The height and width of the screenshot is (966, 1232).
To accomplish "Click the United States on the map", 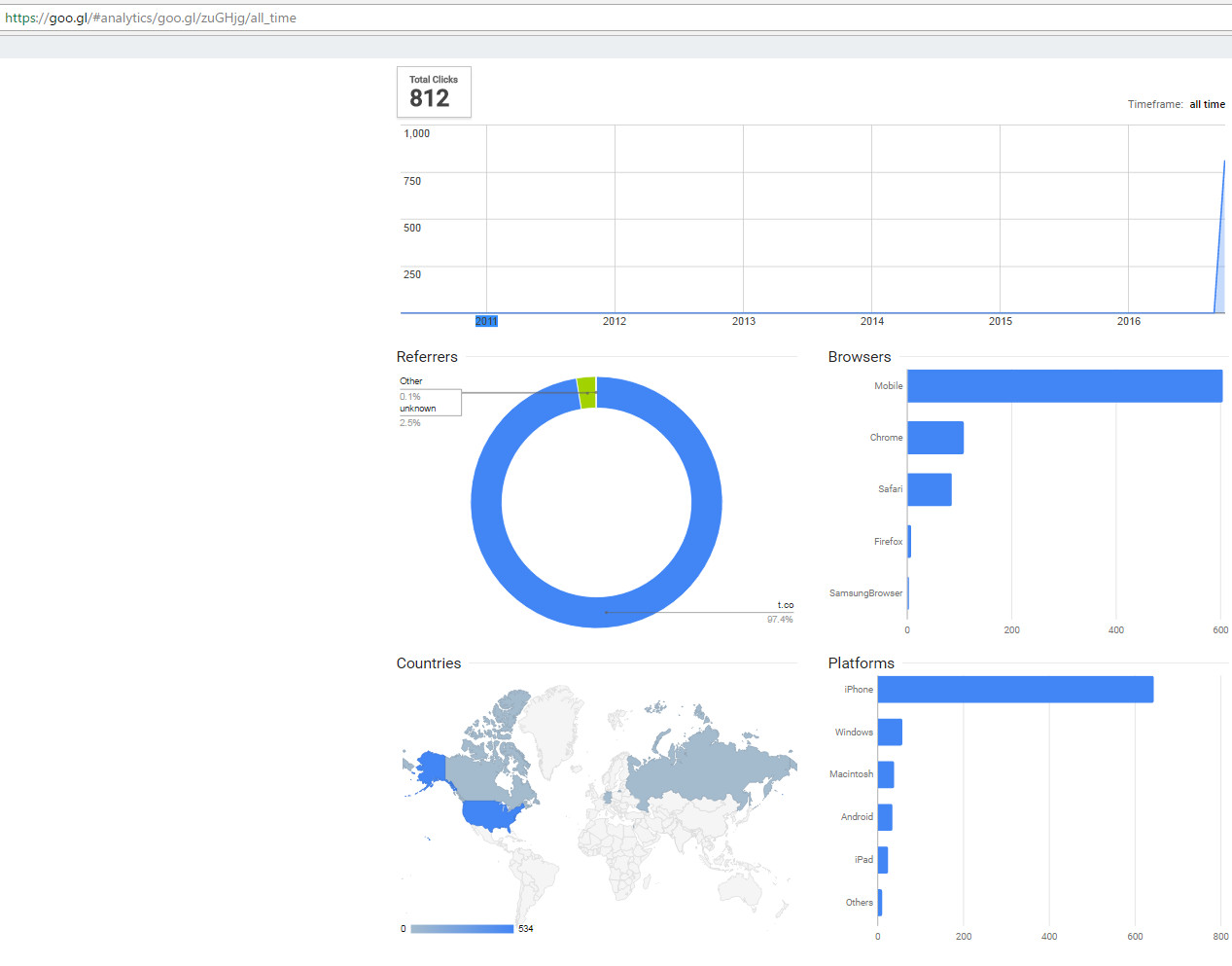I will [489, 814].
